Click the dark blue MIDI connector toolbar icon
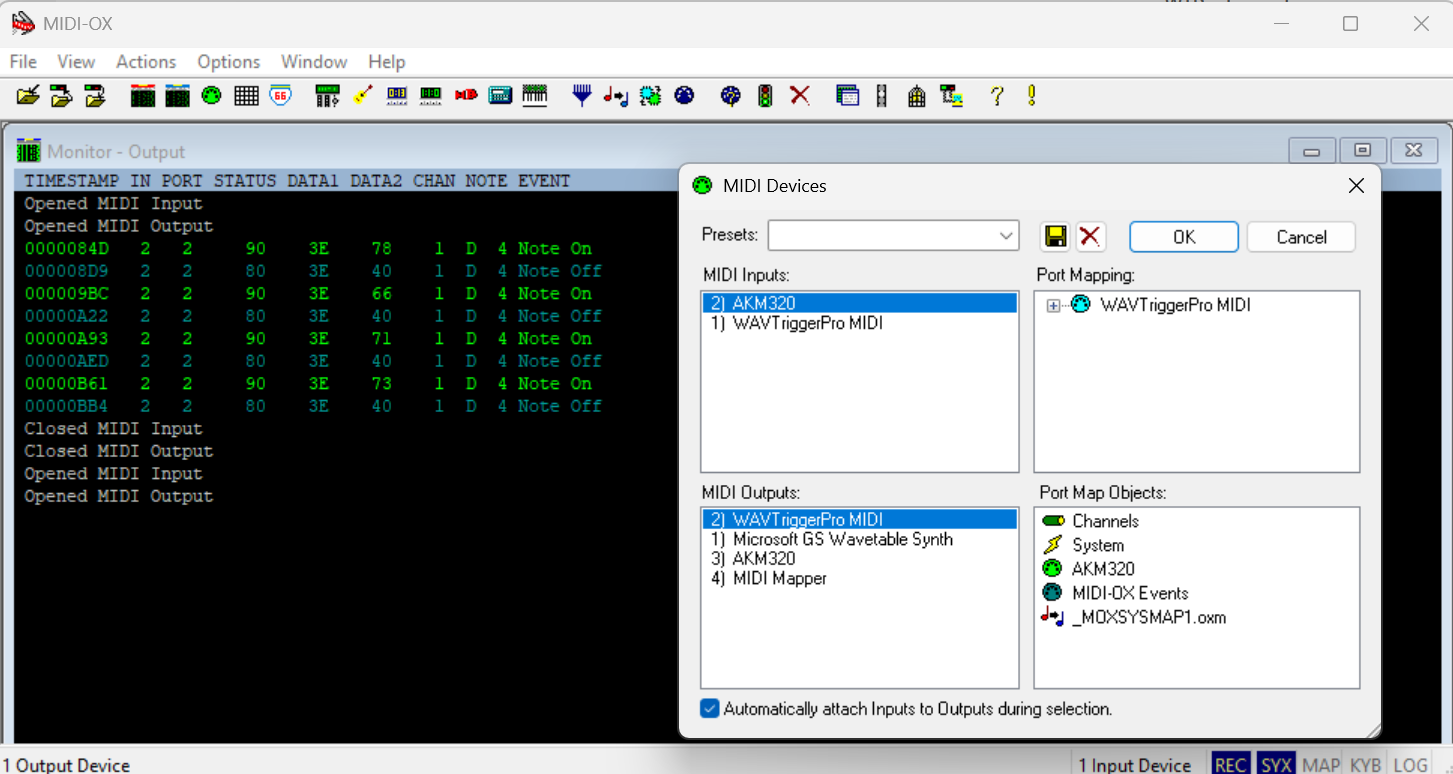 coord(685,96)
